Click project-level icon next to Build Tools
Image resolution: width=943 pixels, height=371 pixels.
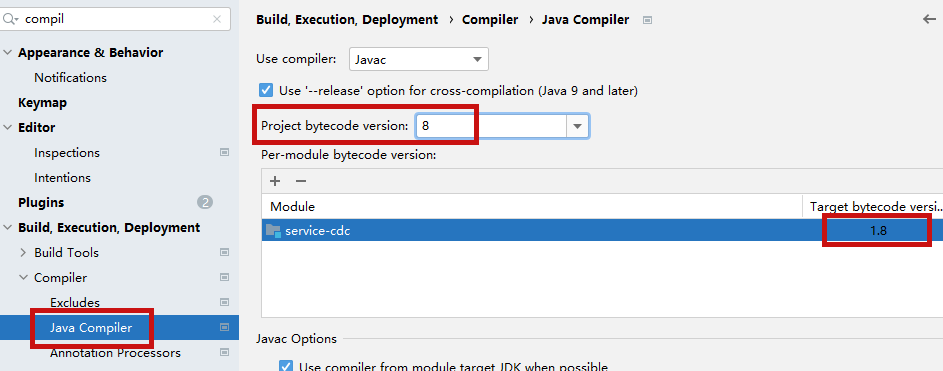224,253
